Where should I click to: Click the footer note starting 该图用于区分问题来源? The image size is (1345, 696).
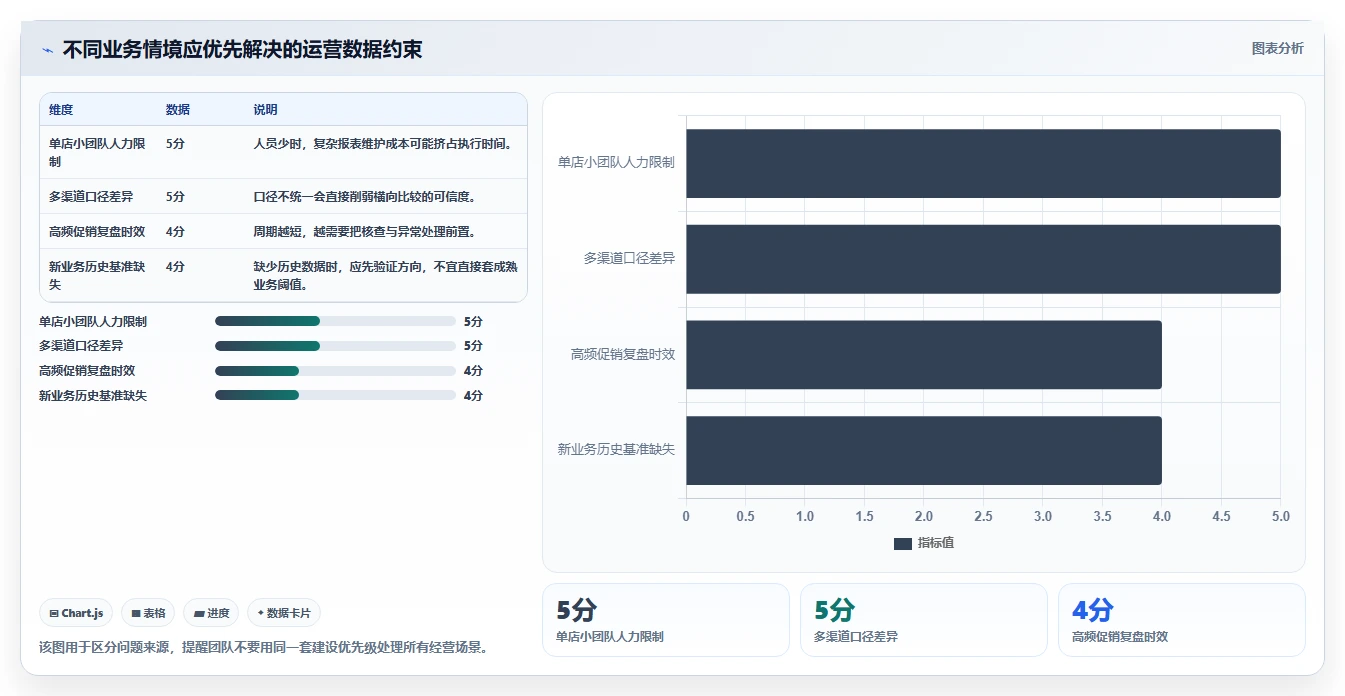265,647
